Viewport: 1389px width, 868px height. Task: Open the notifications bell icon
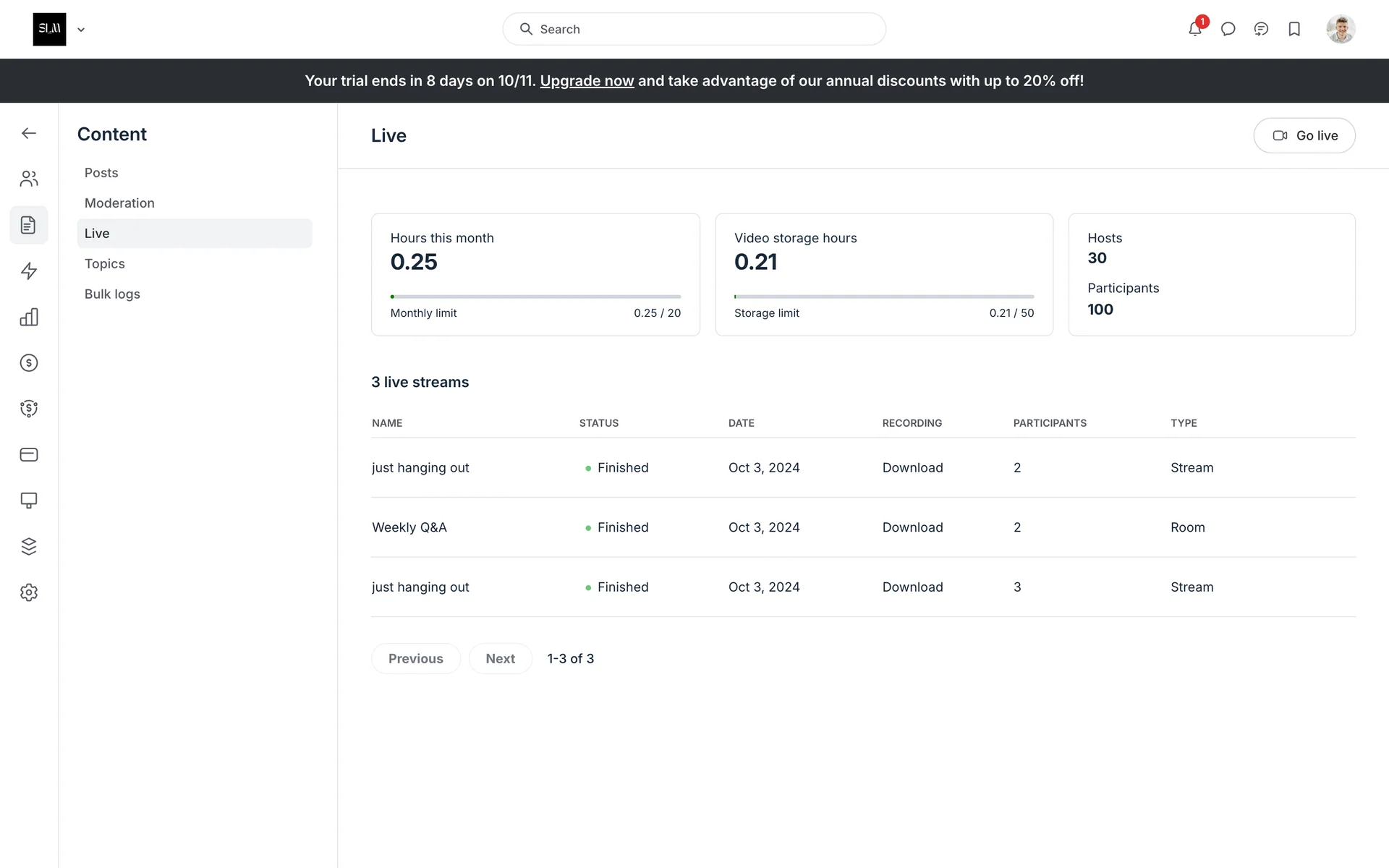pyautogui.click(x=1194, y=29)
